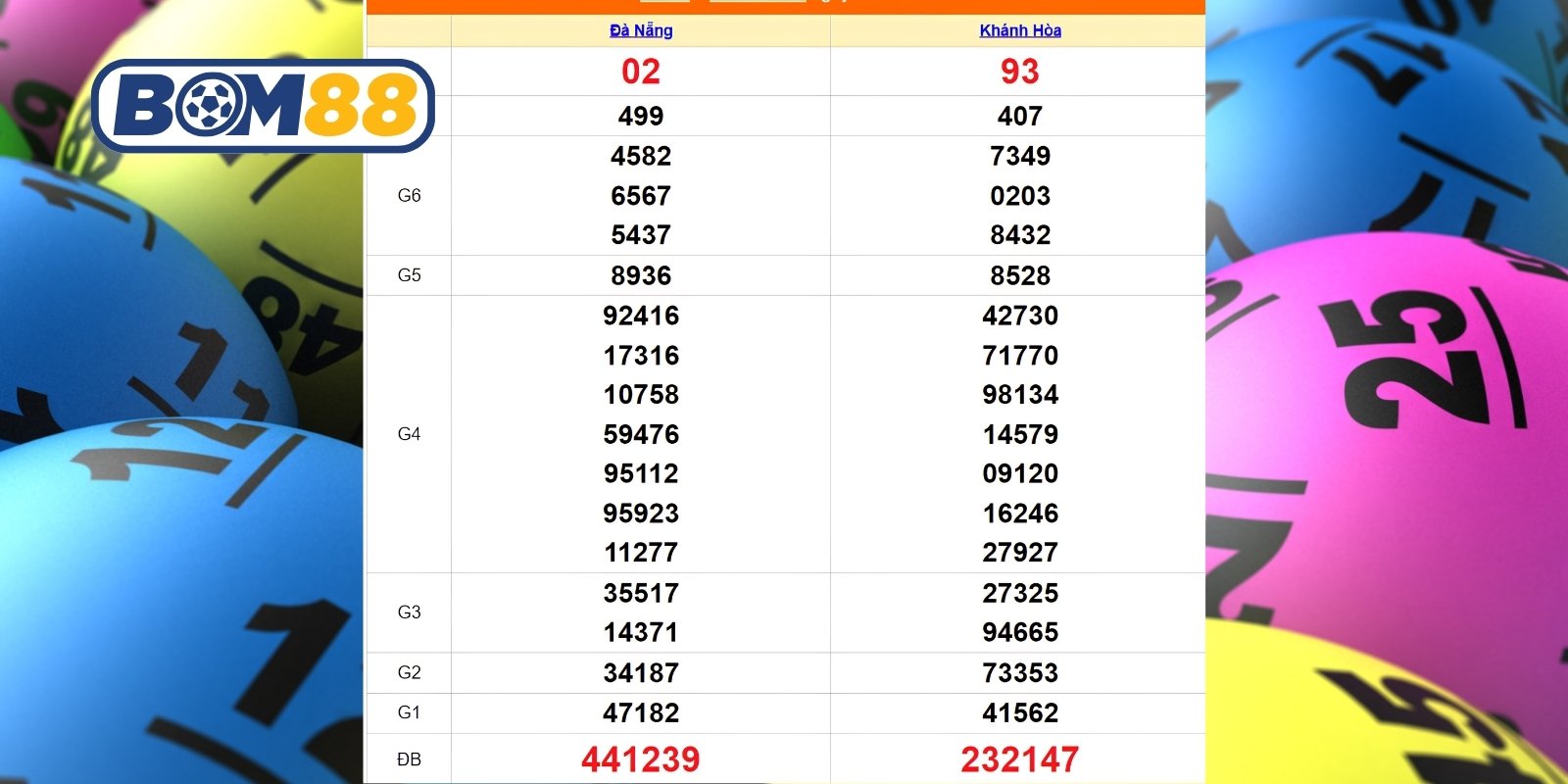Screen dimensions: 1568x784
Task: Click G4 number 11277
Action: click(x=641, y=553)
